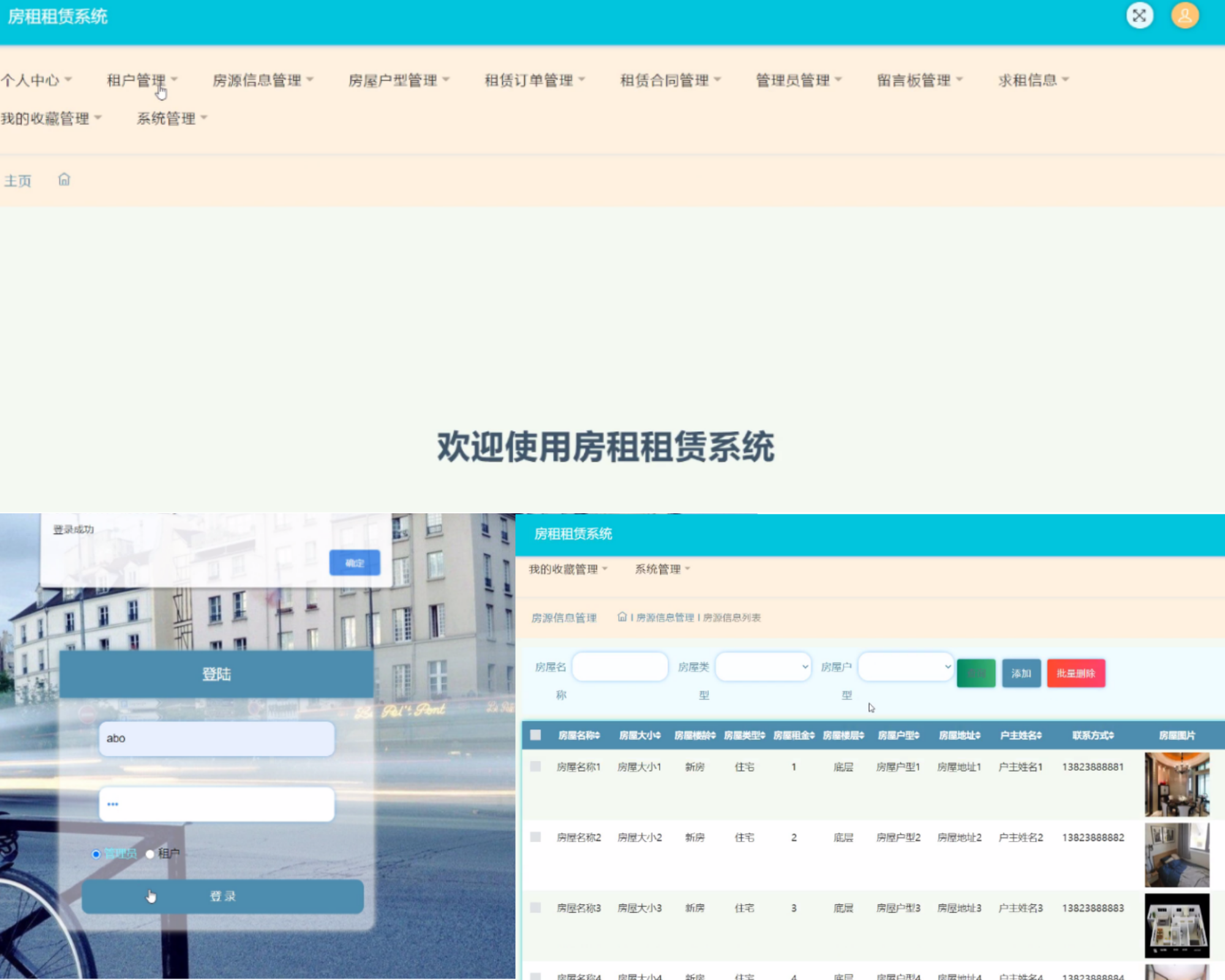The height and width of the screenshot is (980, 1225).
Task: Open the floor plan thumbnail for 房屋名称3
Action: (1177, 925)
